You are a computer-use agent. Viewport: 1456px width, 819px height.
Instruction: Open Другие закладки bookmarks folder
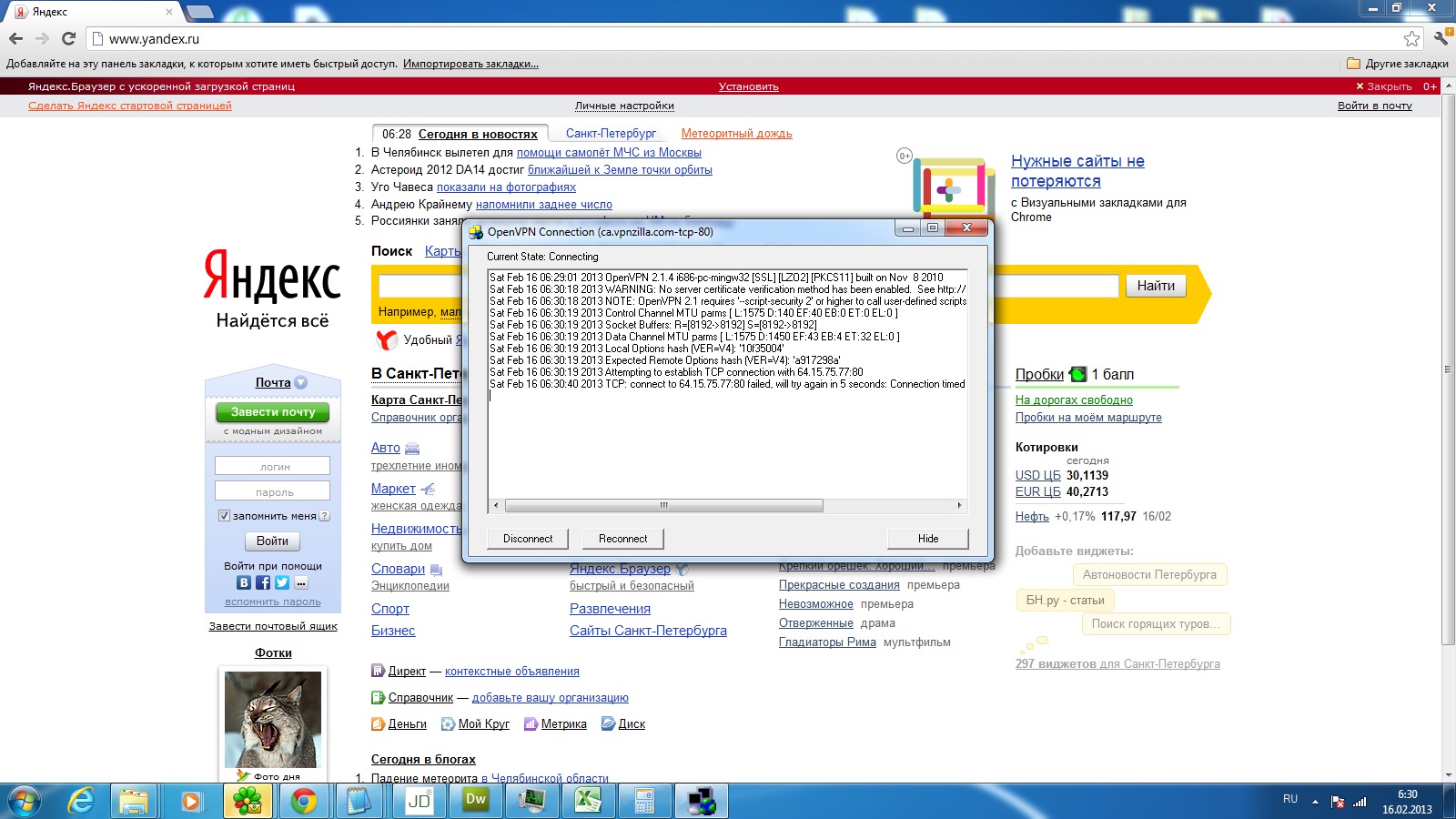1397,64
